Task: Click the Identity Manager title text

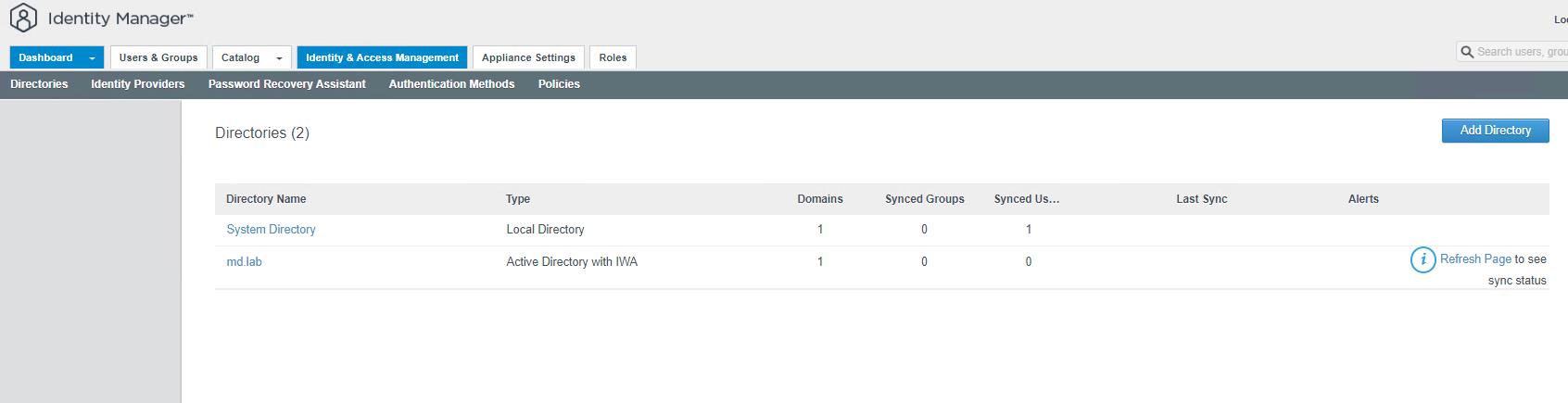Action: tap(120, 19)
